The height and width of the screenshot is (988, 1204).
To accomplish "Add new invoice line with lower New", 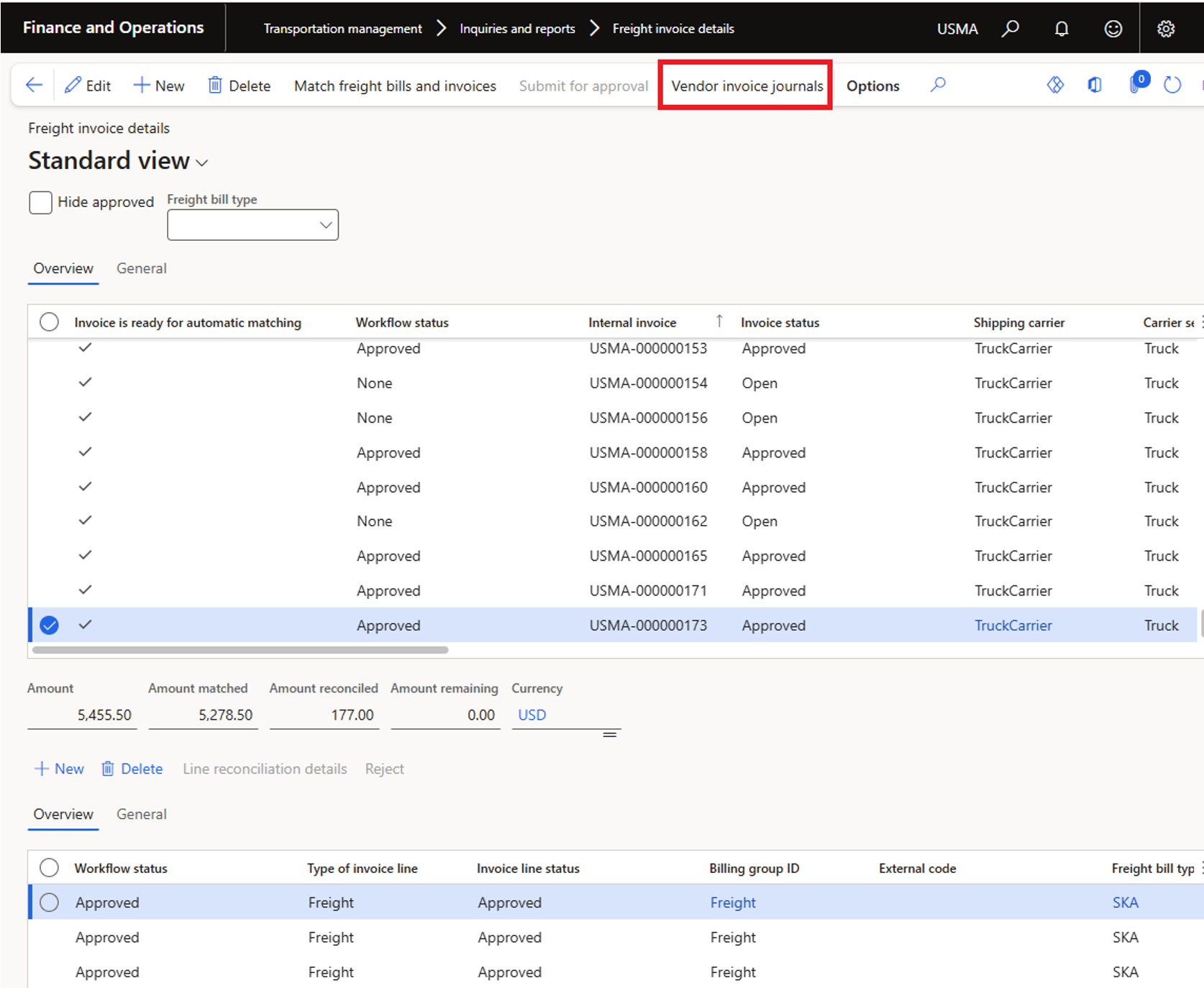I will coord(59,769).
